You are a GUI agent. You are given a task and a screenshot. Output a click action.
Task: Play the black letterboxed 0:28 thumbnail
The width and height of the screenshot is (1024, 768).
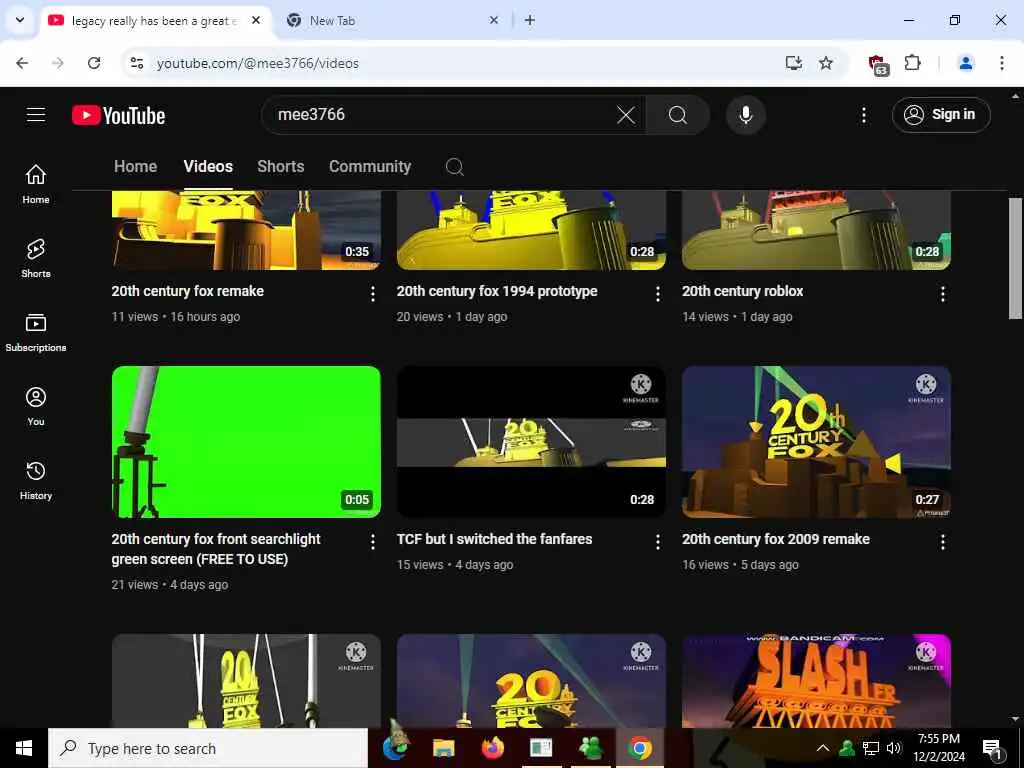[531, 441]
